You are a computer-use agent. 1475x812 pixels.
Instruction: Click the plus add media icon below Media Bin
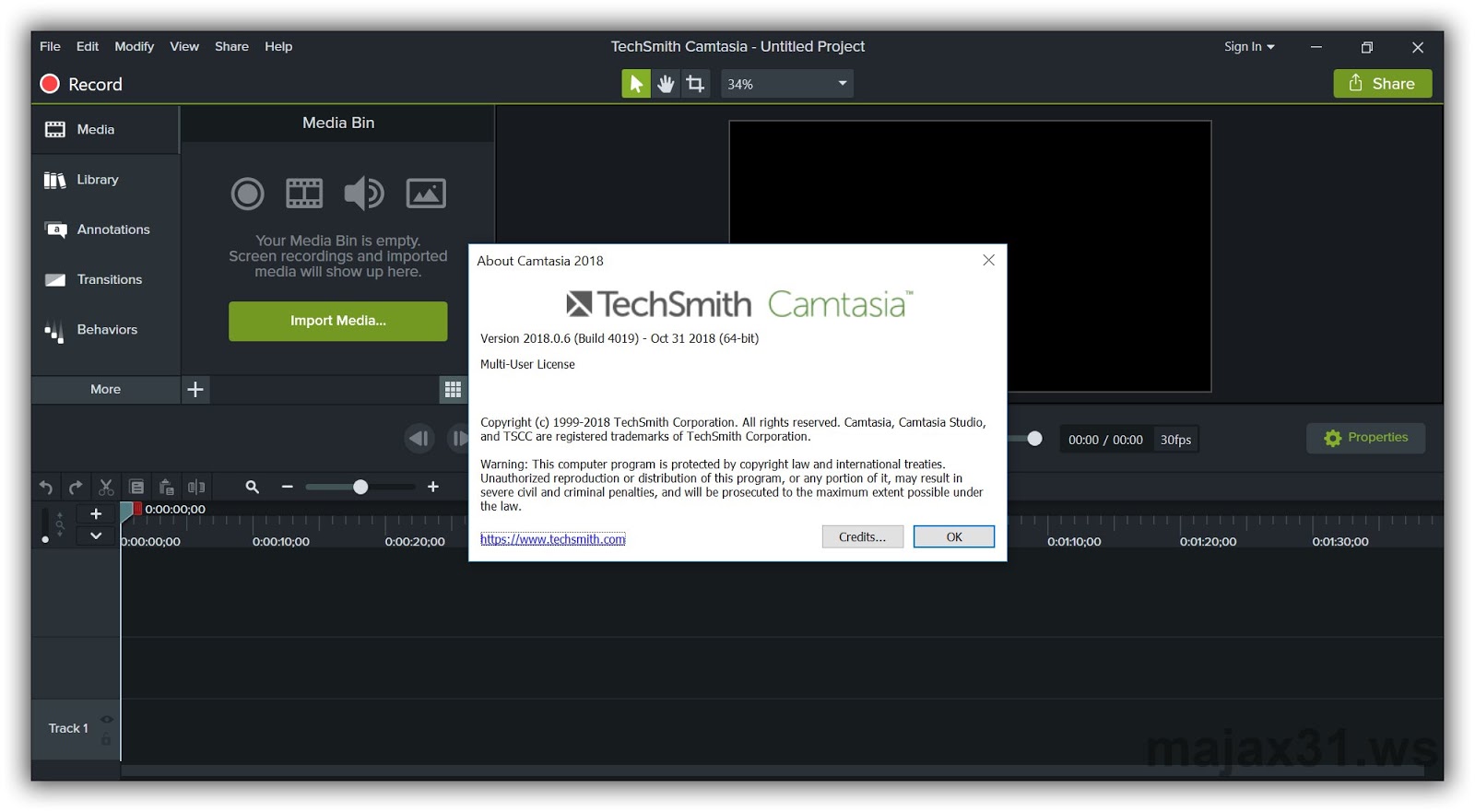(195, 389)
